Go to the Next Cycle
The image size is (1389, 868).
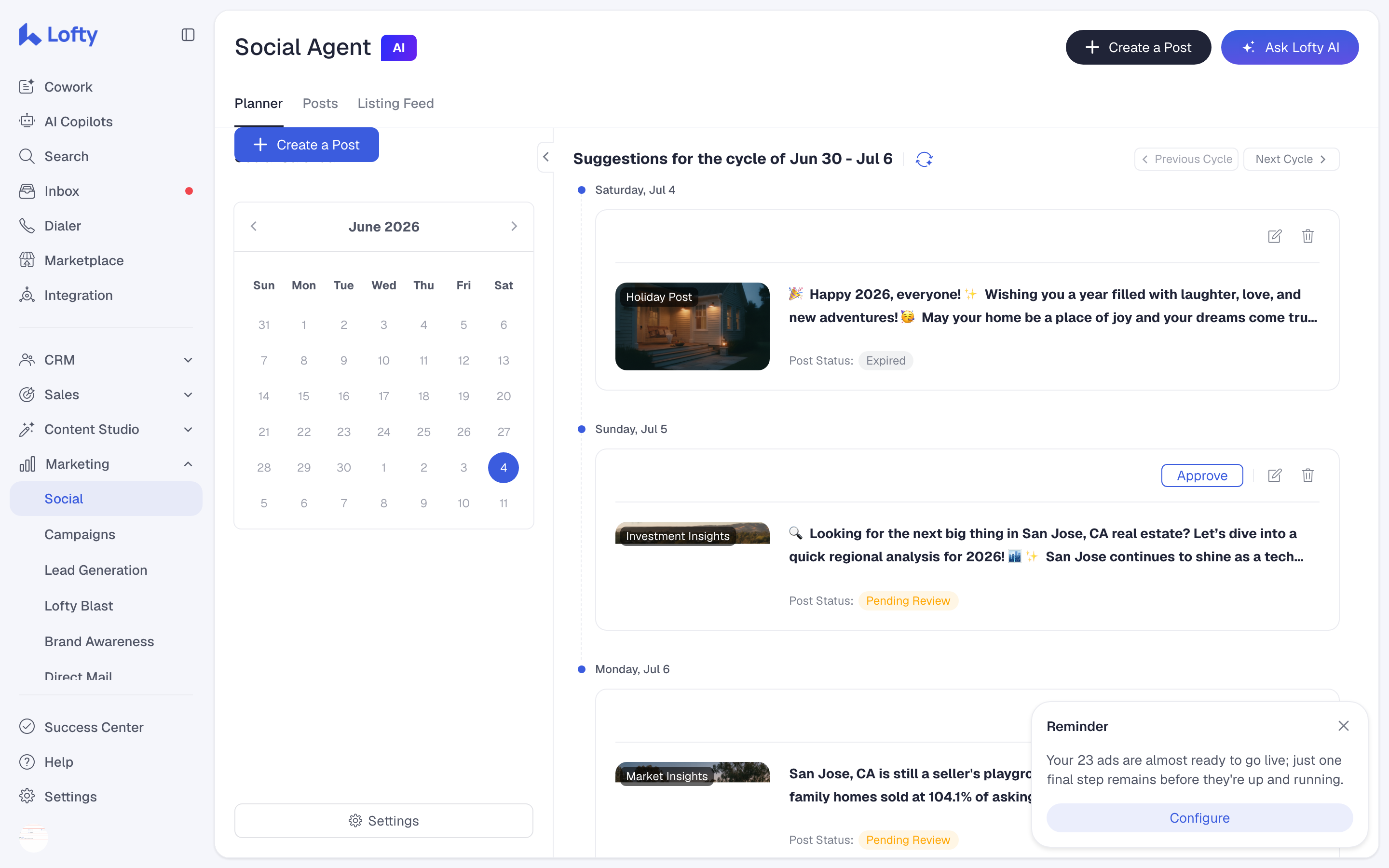(1291, 159)
